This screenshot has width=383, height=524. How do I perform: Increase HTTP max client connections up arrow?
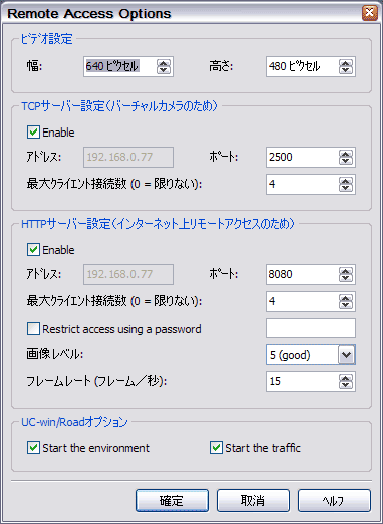click(x=346, y=298)
